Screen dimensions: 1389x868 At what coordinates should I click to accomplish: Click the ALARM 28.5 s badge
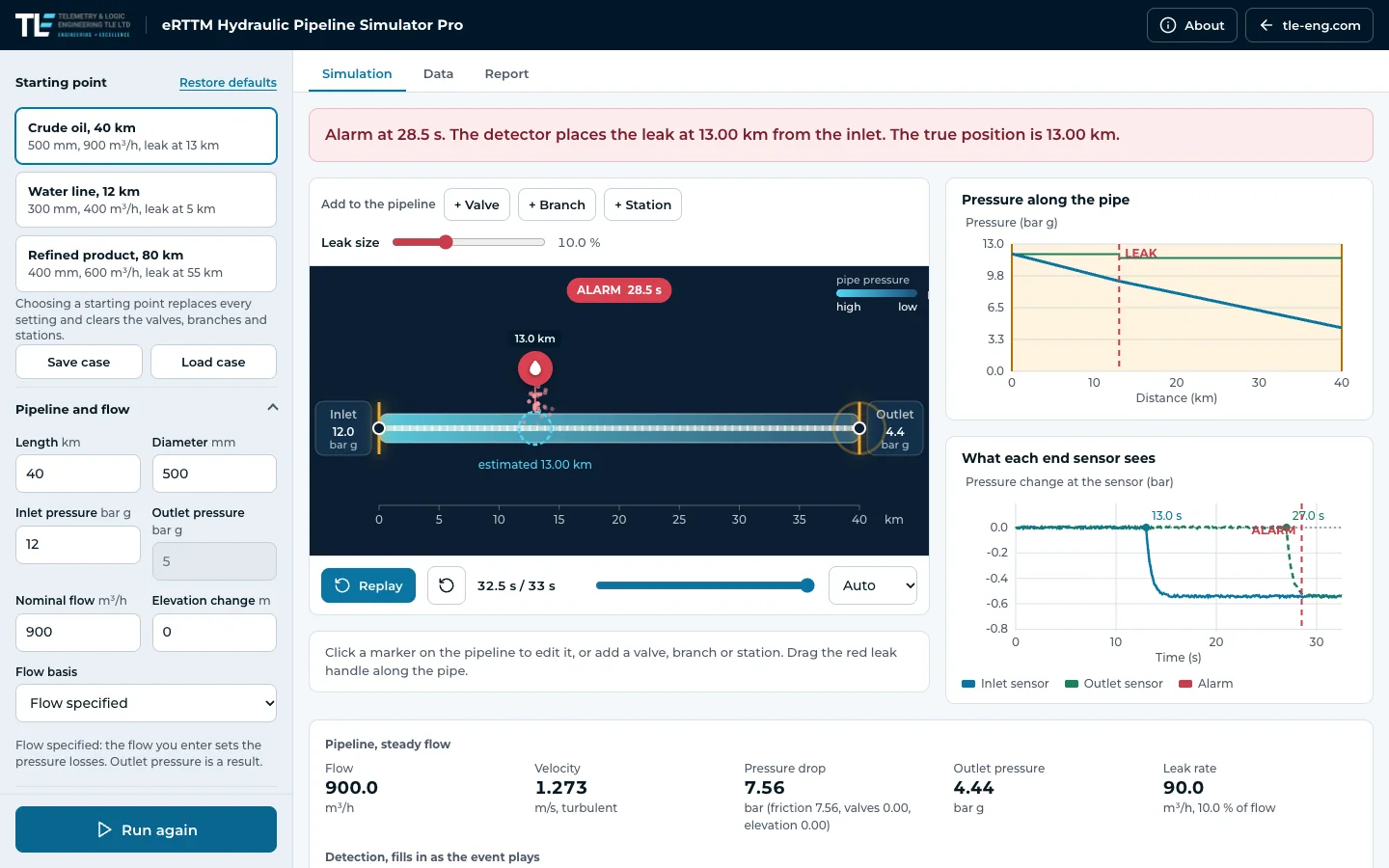pyautogui.click(x=619, y=289)
